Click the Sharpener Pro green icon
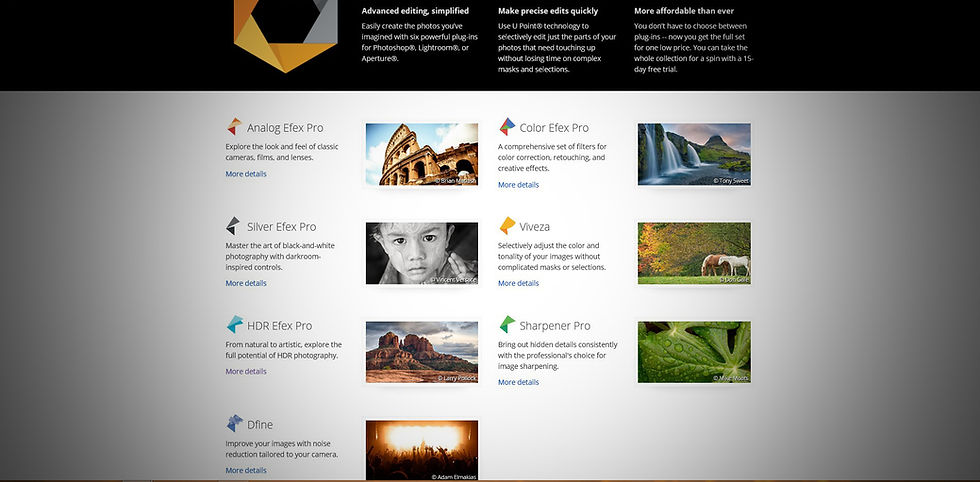Screen dimensions: 980x482 point(508,324)
